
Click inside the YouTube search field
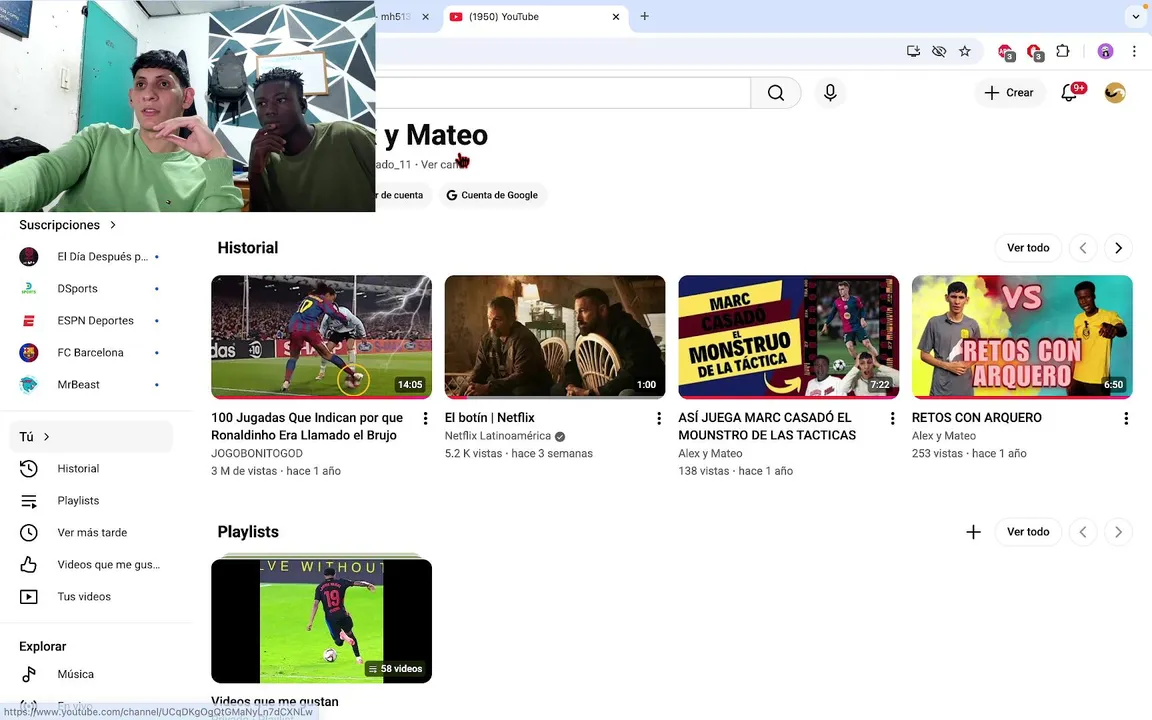pos(563,93)
